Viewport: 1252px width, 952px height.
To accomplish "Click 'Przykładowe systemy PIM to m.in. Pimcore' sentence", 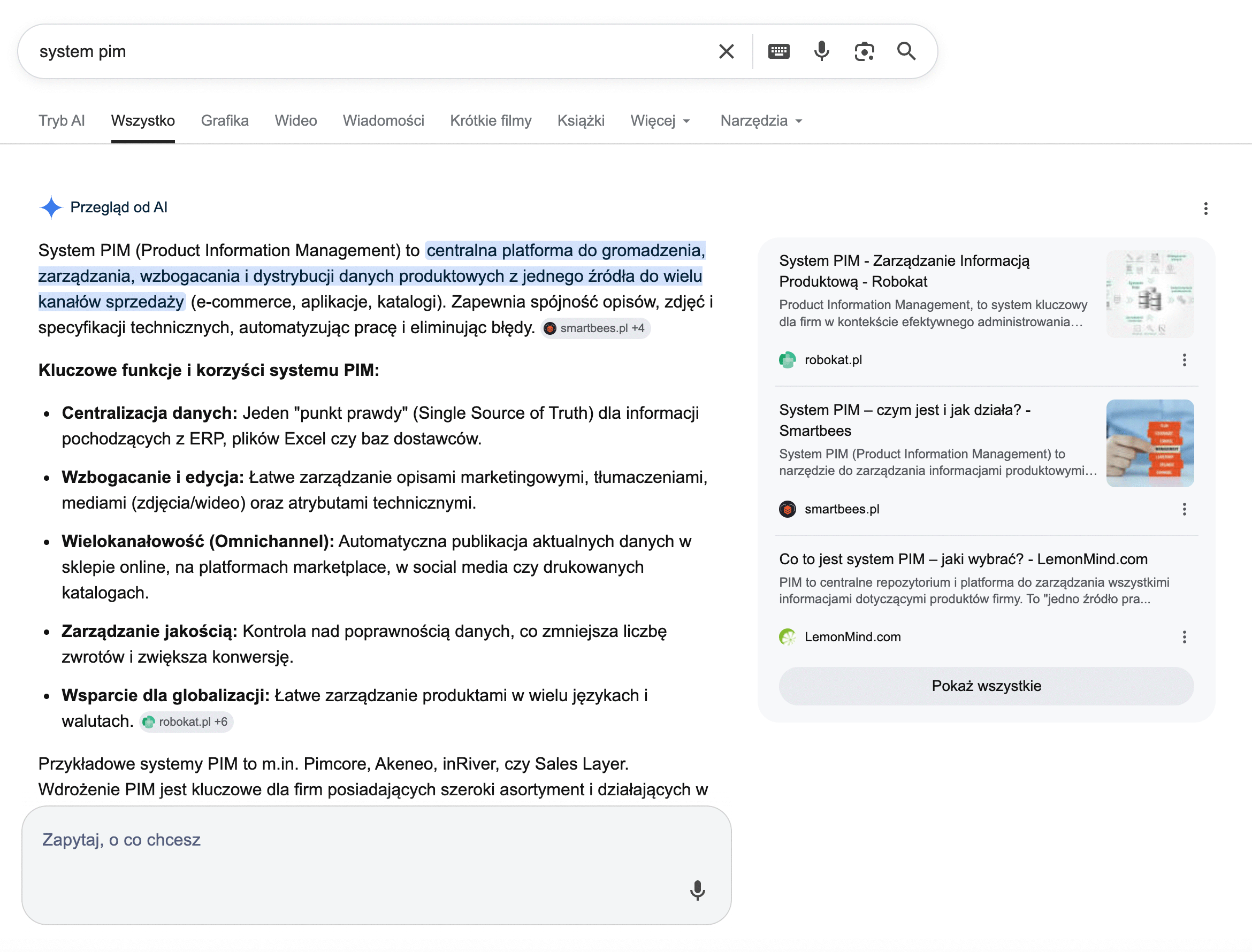I will [x=333, y=764].
